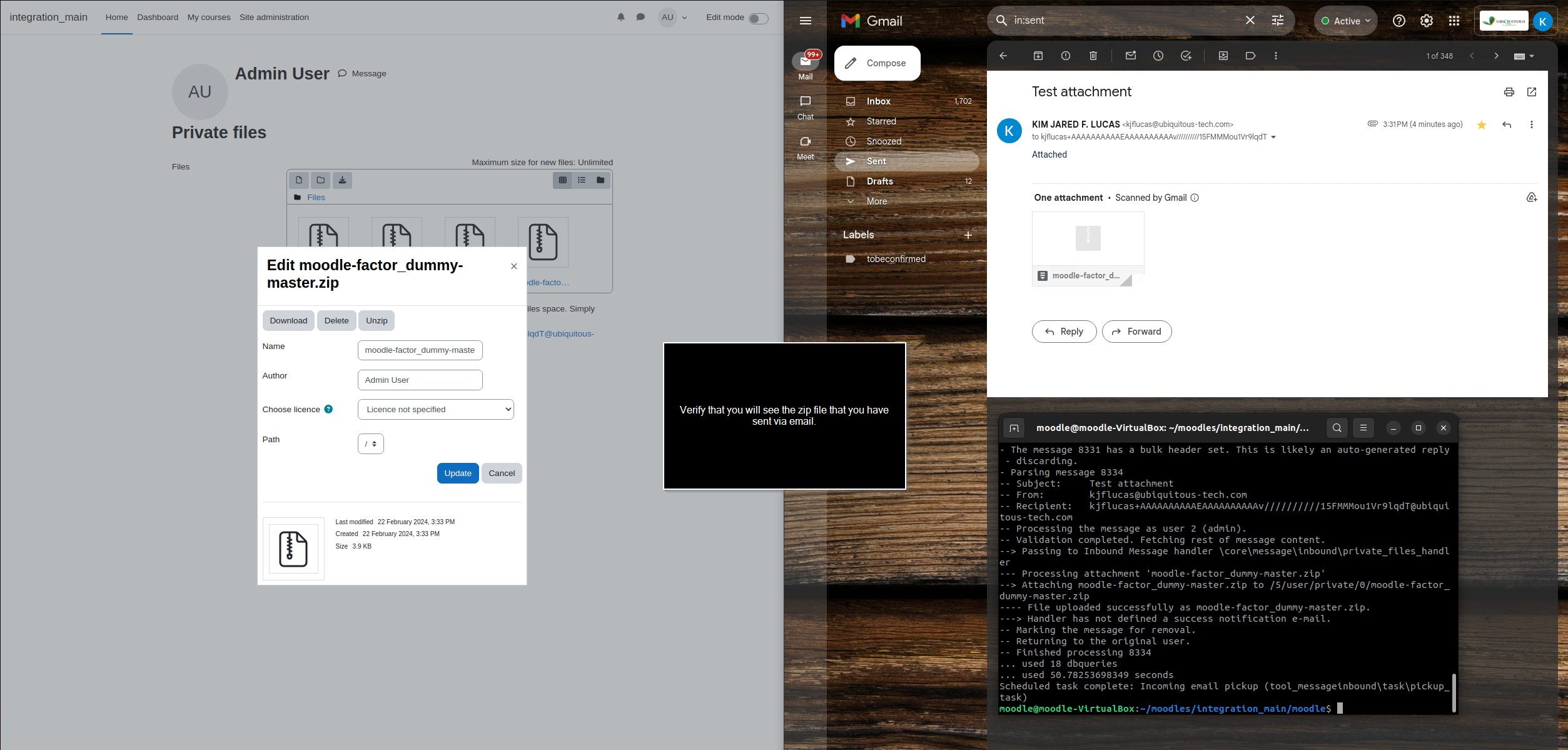Open input tools keyboard dropdown

coord(1524,56)
